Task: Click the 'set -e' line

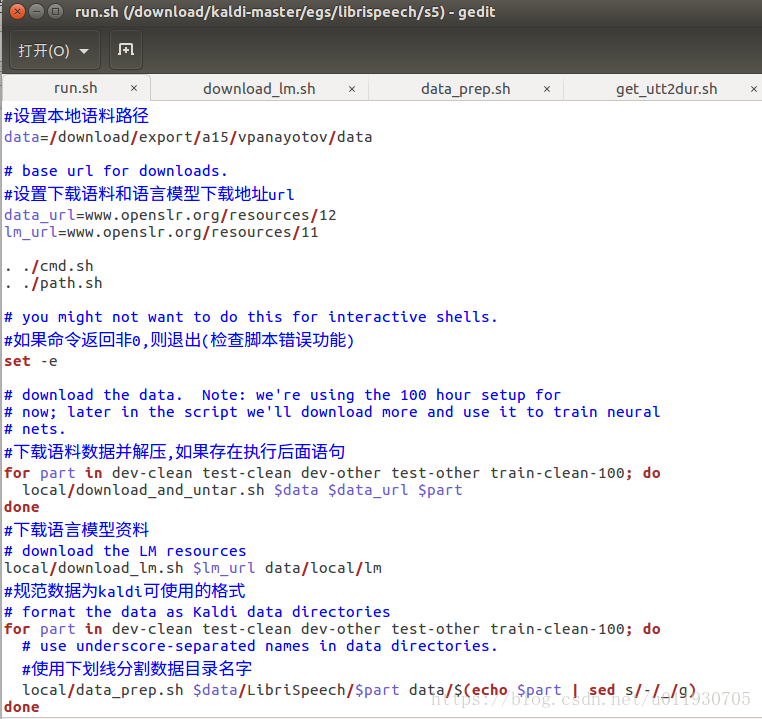Action: (31, 361)
